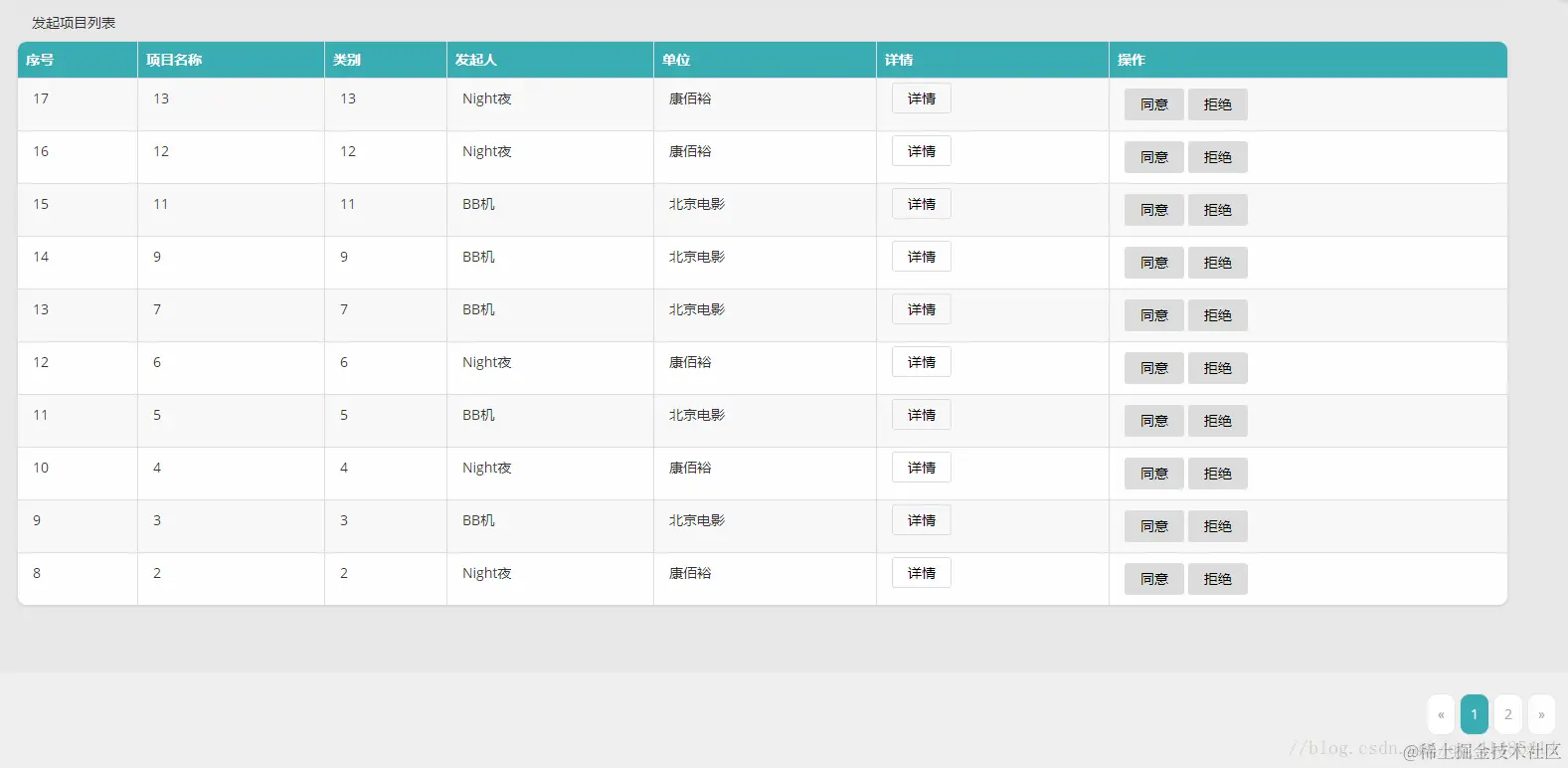Image resolution: width=1568 pixels, height=768 pixels.
Task: Approve row 11 with 同意
Action: [1153, 421]
